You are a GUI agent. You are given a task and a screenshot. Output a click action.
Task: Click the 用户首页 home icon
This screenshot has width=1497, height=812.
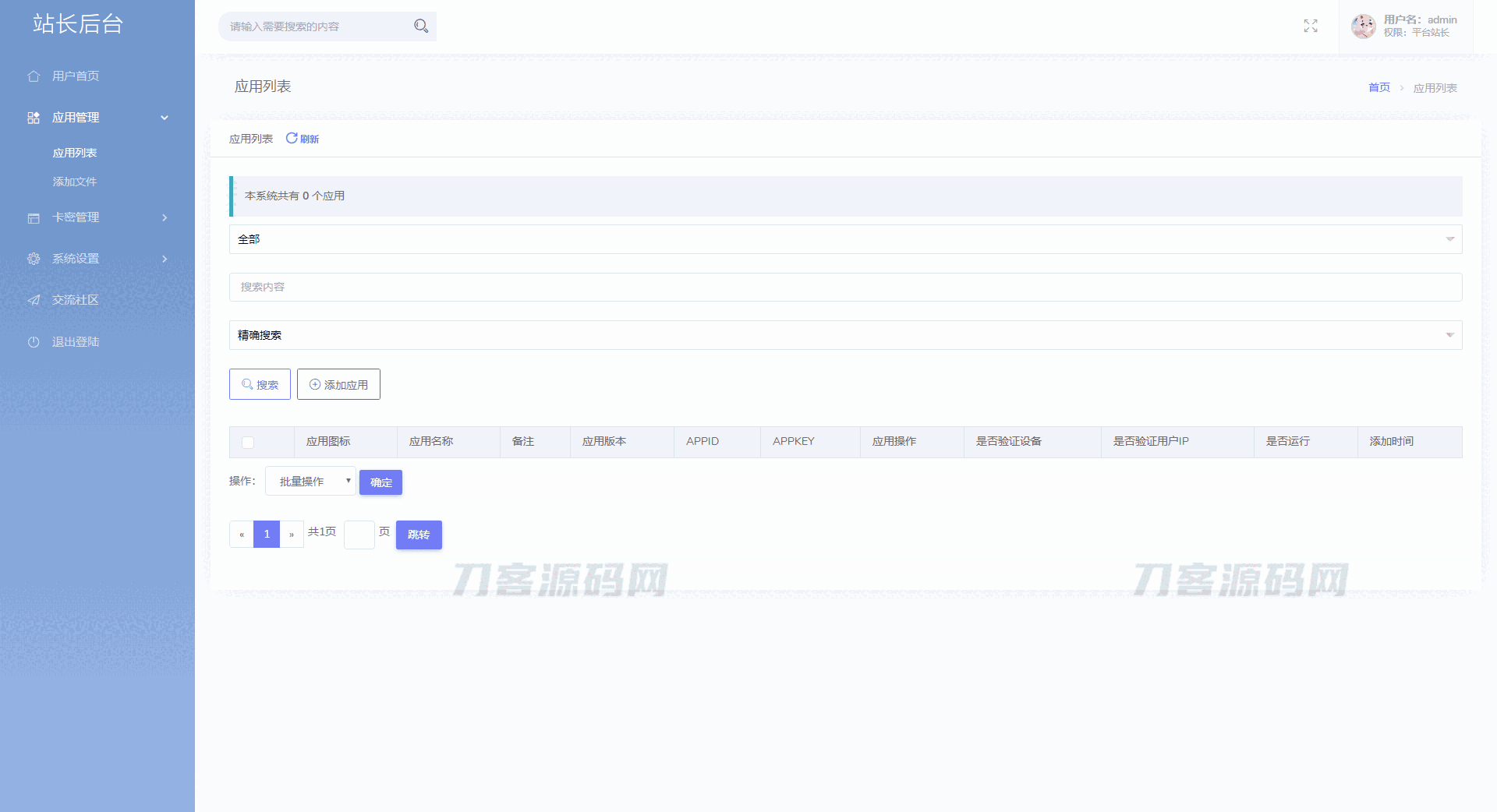tap(34, 76)
